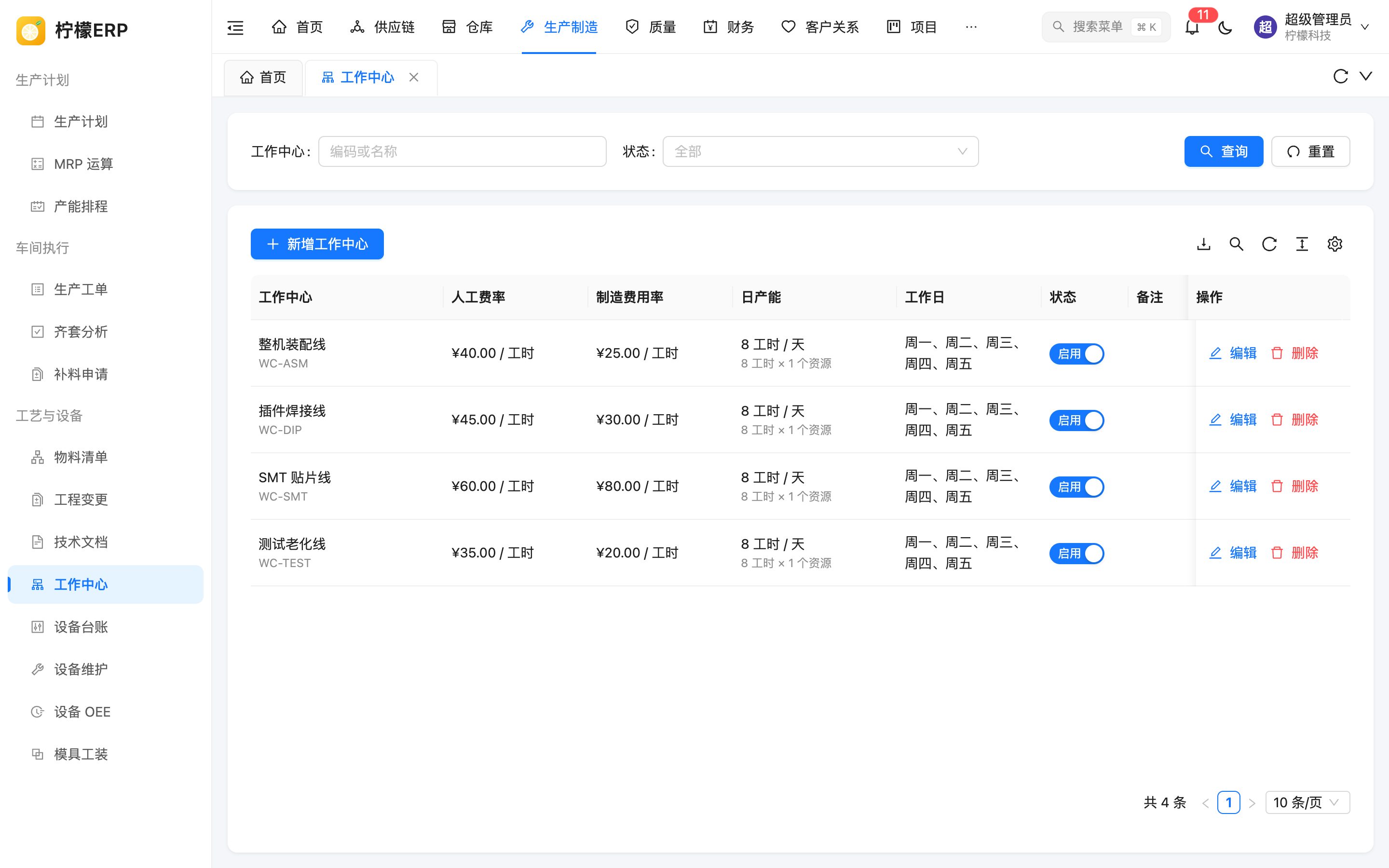The height and width of the screenshot is (868, 1389).
Task: Collapse the sidebar with the menu fold icon
Action: tap(235, 27)
